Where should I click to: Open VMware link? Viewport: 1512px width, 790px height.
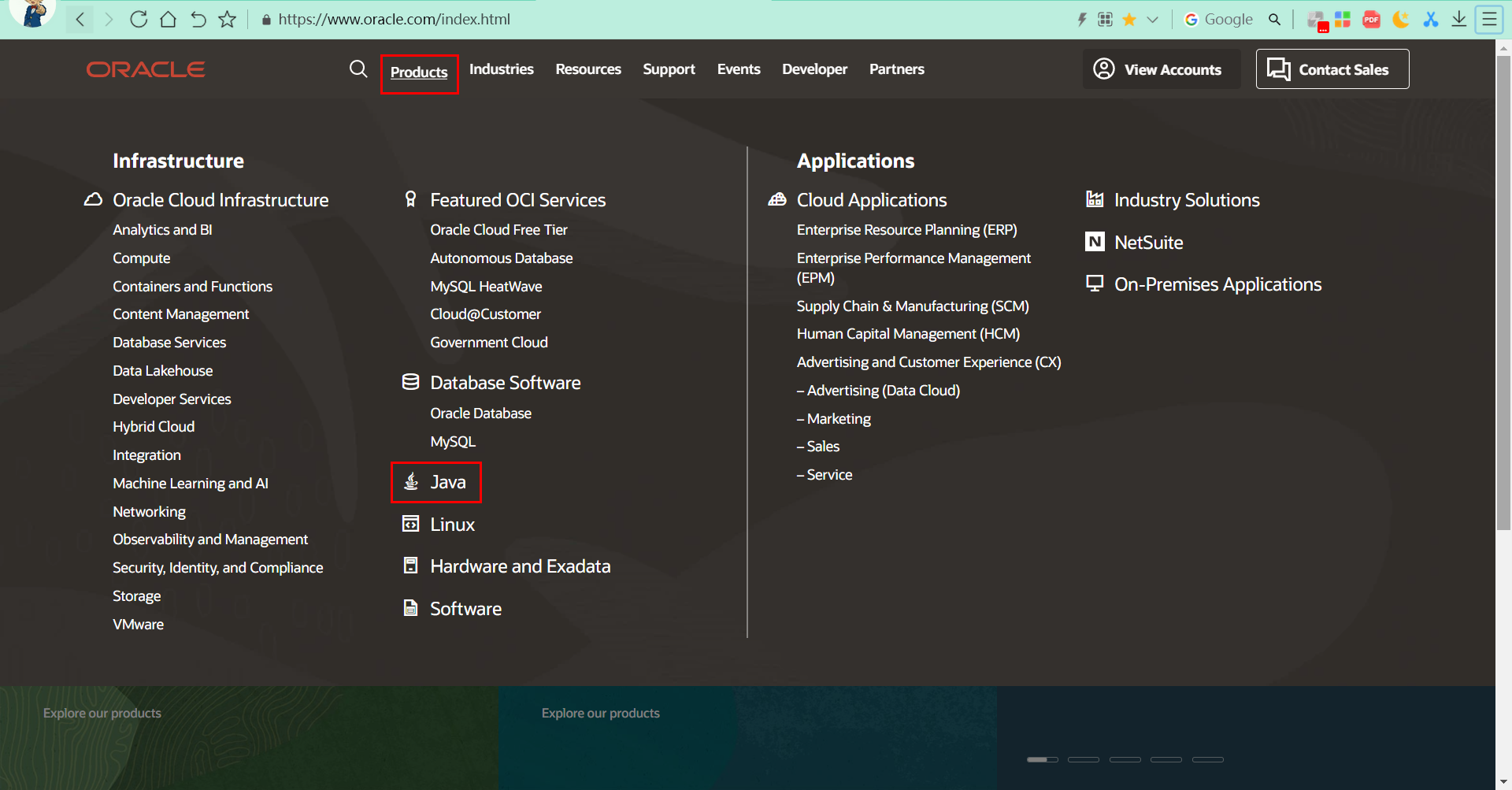pos(138,625)
